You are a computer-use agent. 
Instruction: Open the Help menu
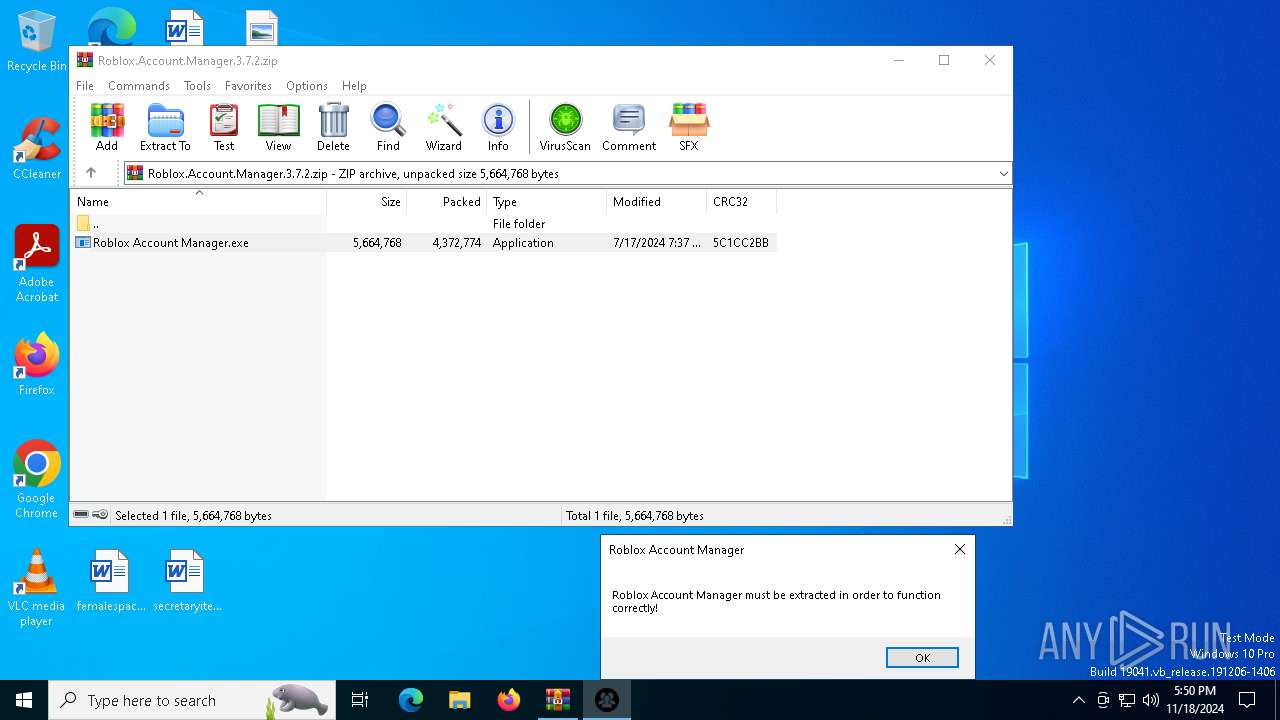pyautogui.click(x=354, y=86)
